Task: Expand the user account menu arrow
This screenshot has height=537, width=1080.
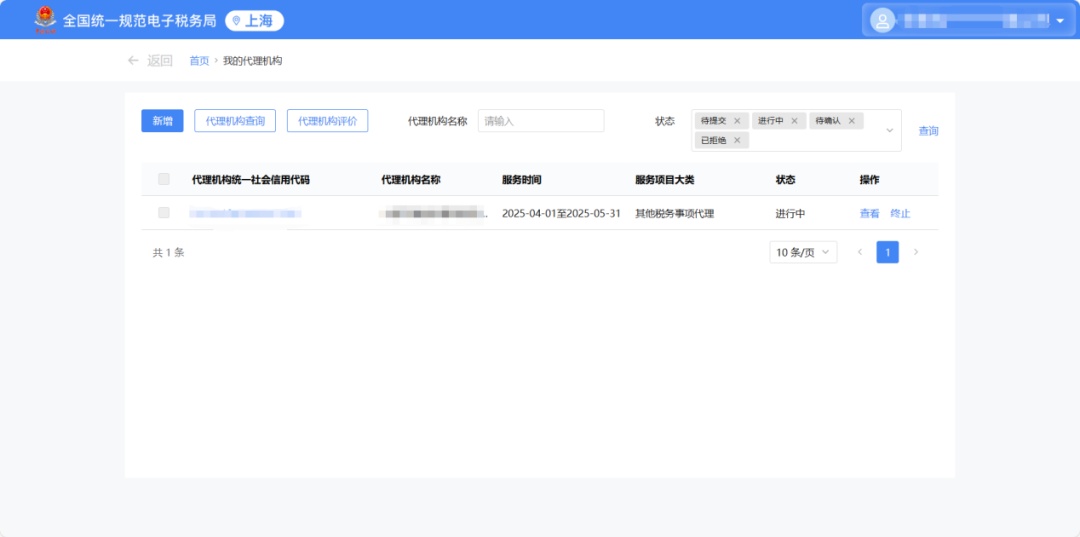Action: click(x=1060, y=21)
